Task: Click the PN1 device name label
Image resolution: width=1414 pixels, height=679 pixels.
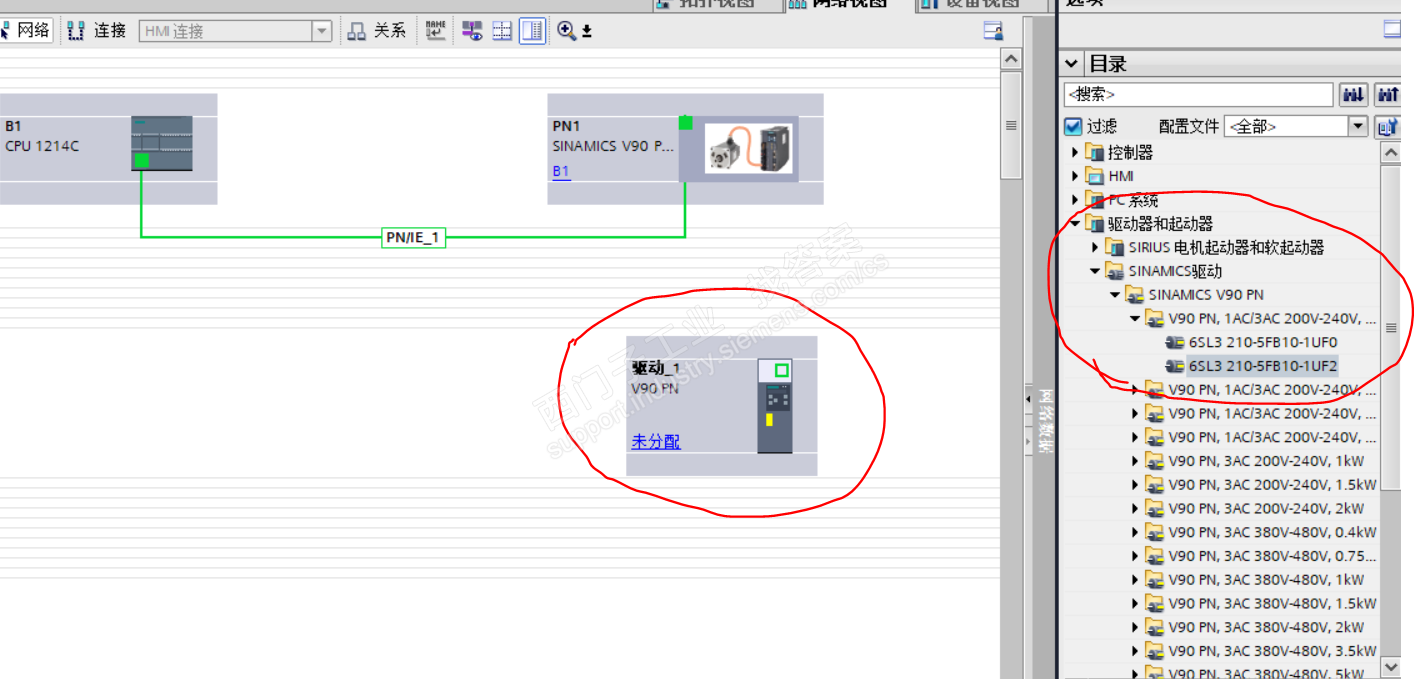Action: click(x=566, y=126)
